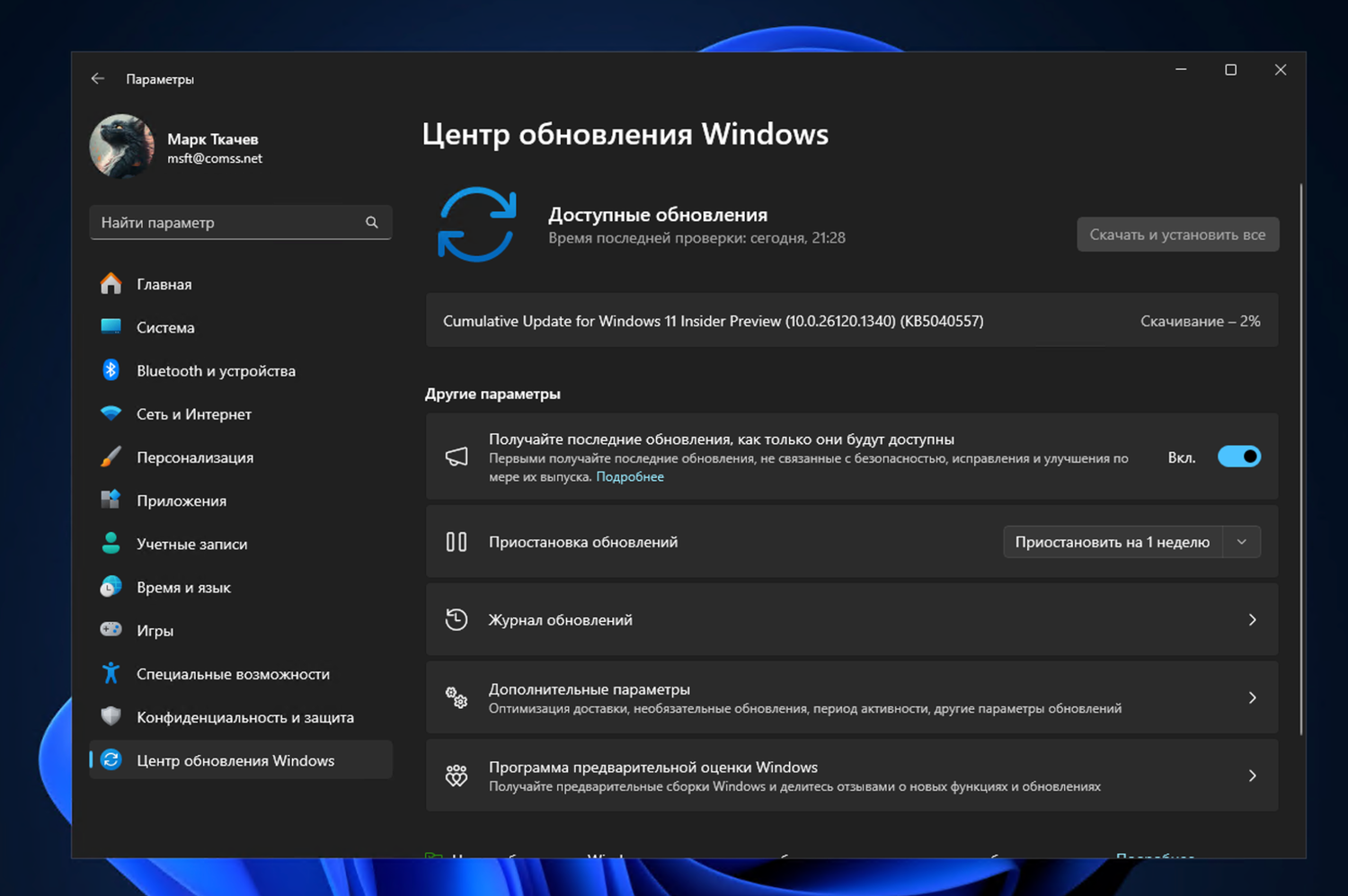Click the accessibility figure icon
Viewport: 1348px width, 896px height.
[x=111, y=673]
